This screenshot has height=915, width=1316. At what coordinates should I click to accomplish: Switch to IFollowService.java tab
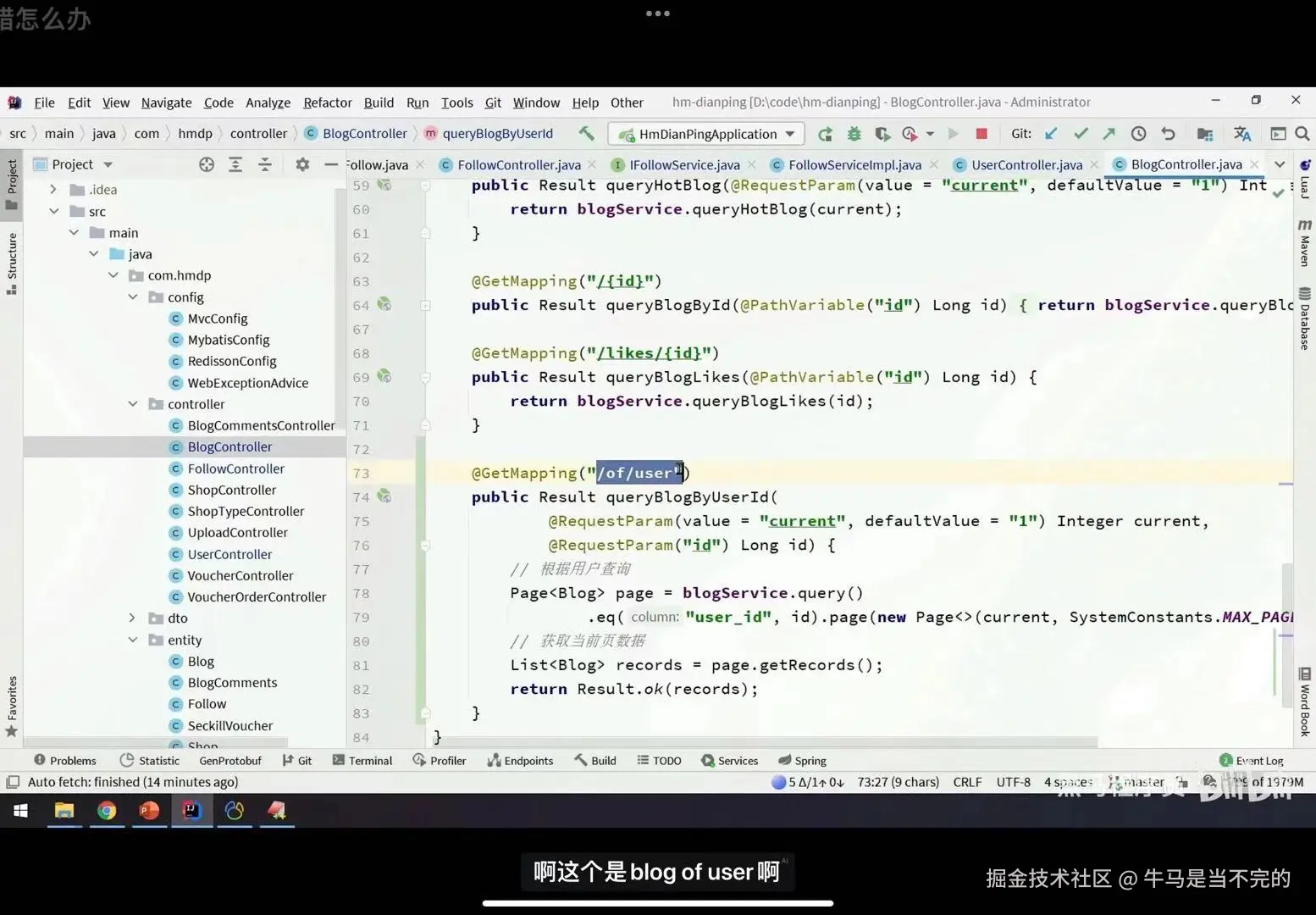(684, 164)
